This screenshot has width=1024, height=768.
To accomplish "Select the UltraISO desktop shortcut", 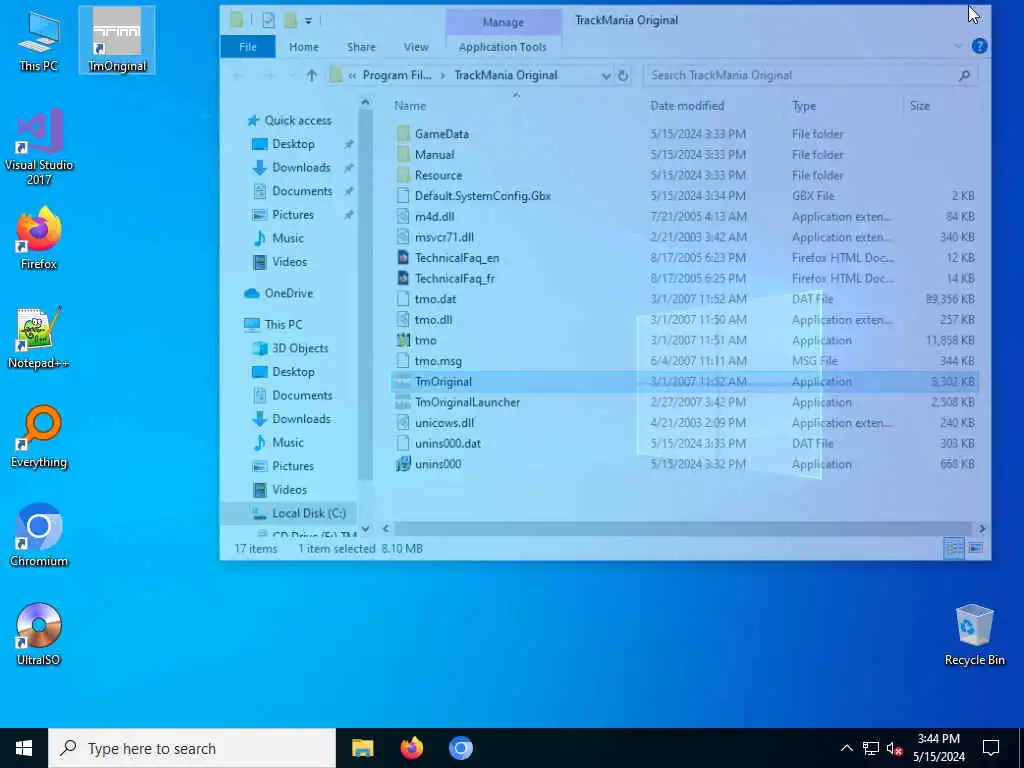I will pyautogui.click(x=39, y=634).
